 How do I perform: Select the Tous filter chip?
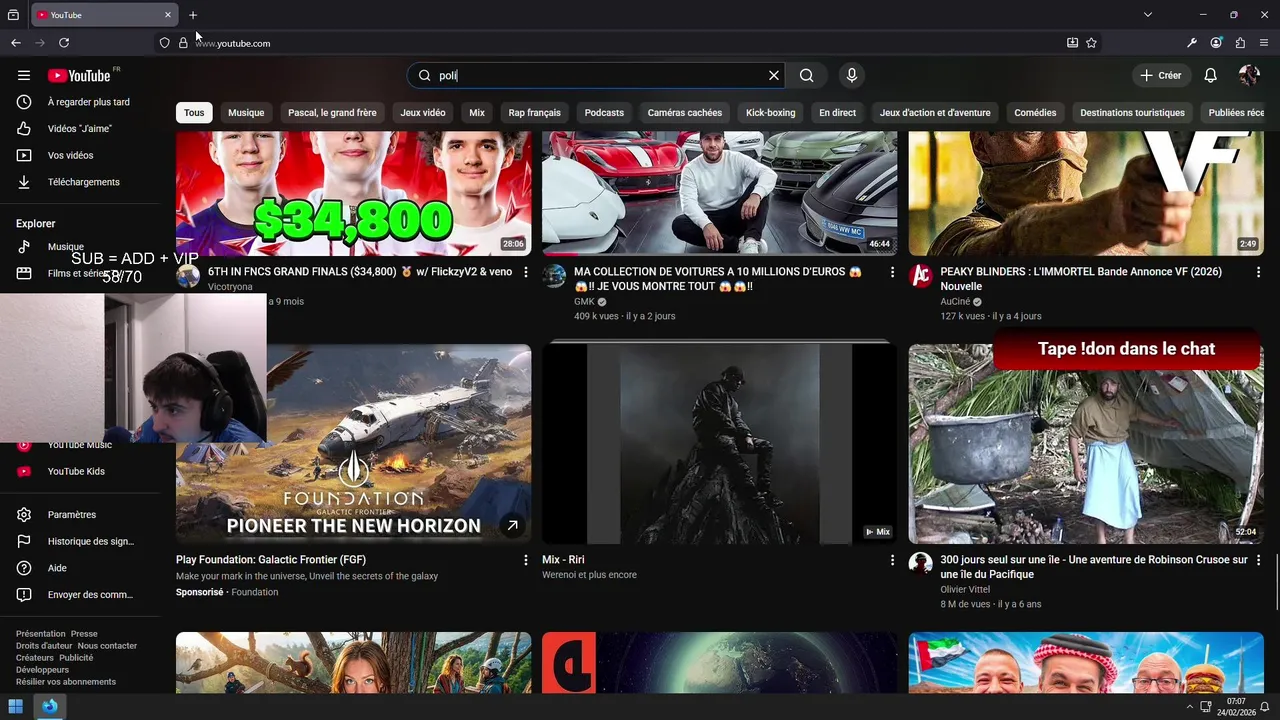click(x=194, y=113)
